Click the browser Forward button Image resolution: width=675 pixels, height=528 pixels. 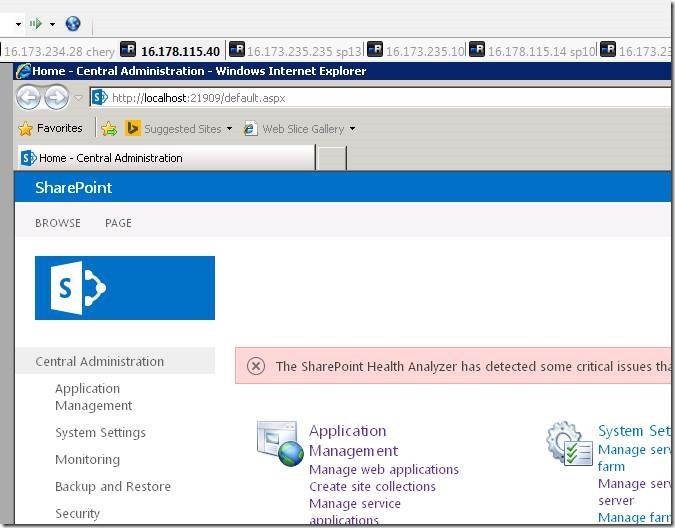point(56,97)
